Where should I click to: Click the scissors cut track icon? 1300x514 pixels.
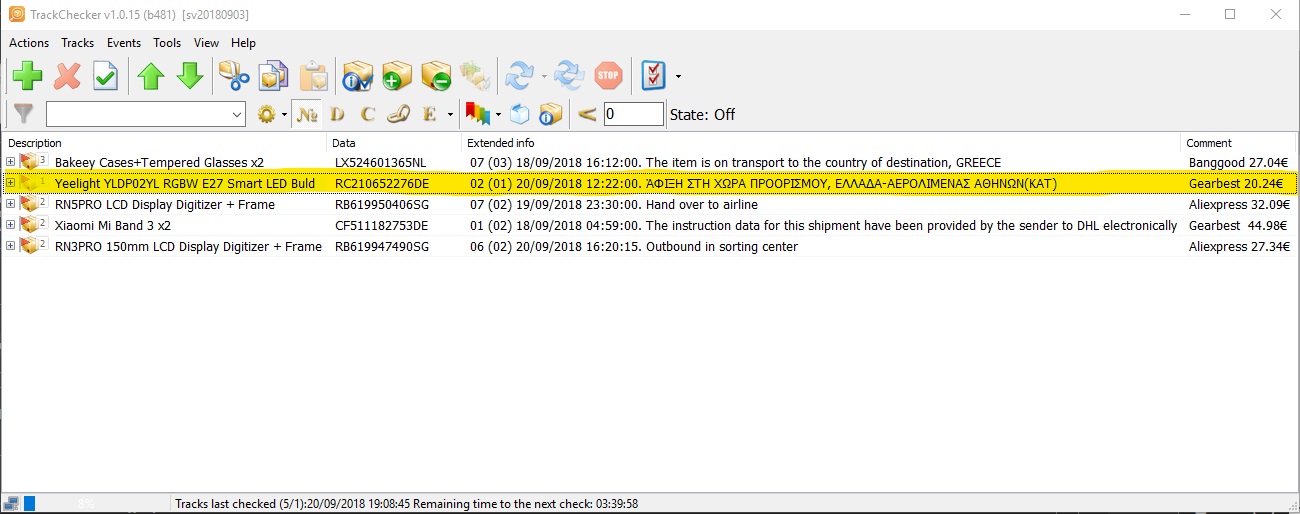coord(233,76)
